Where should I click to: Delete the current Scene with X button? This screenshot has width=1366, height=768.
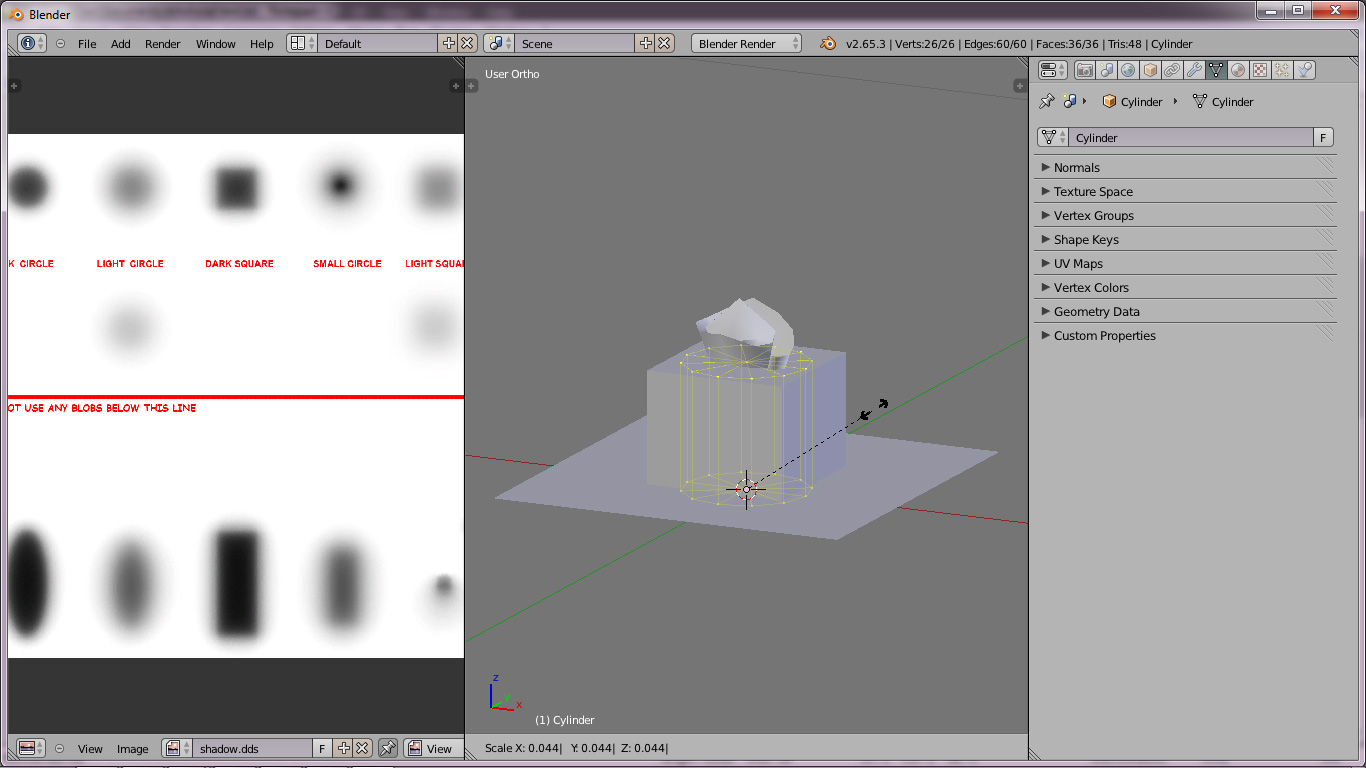coord(664,44)
